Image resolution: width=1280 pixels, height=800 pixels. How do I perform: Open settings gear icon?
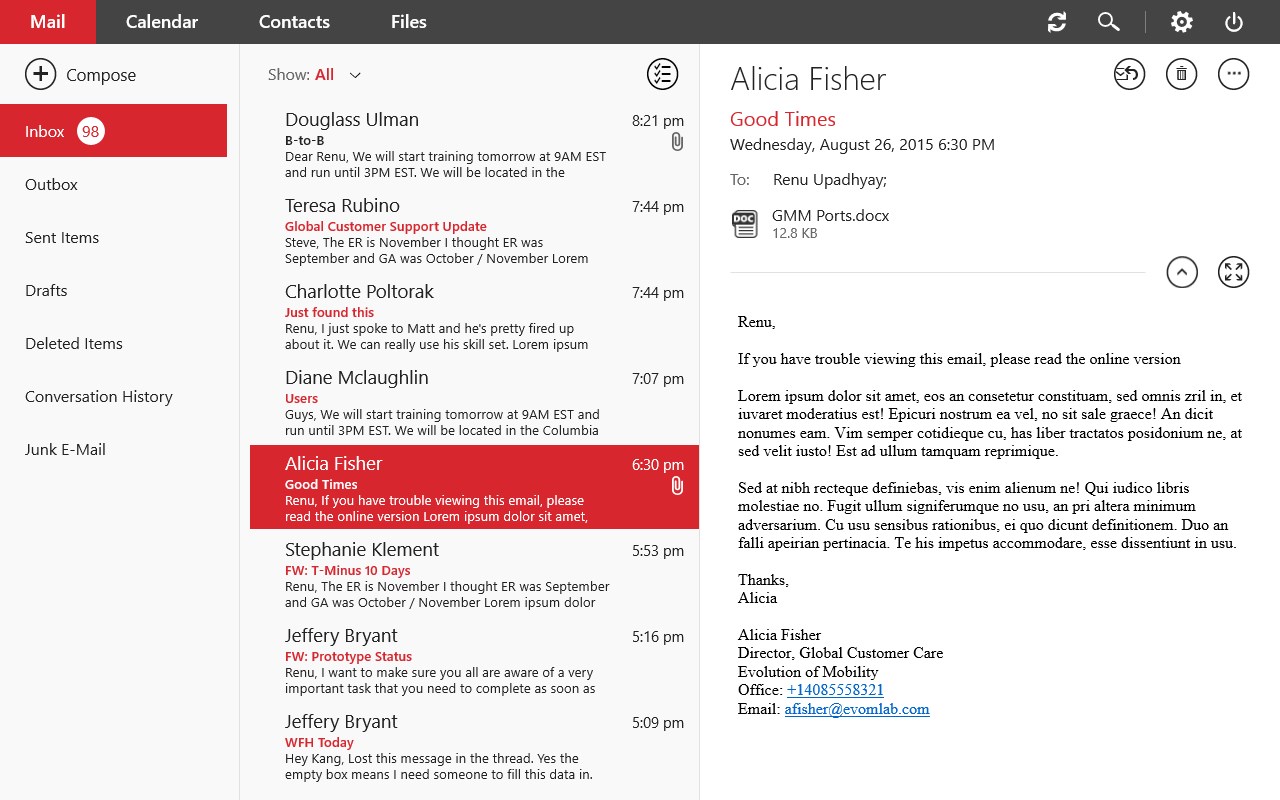point(1182,22)
